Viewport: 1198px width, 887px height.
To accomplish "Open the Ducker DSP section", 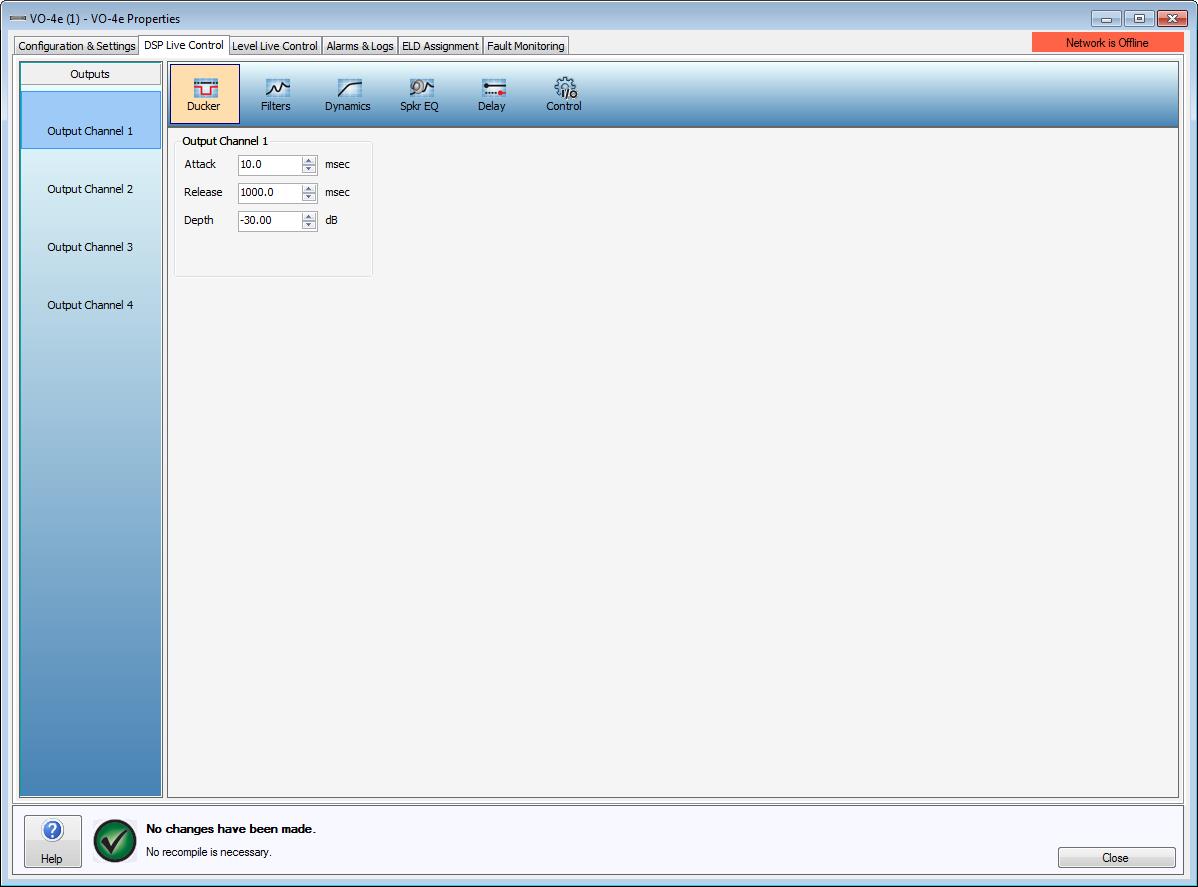I will [204, 94].
